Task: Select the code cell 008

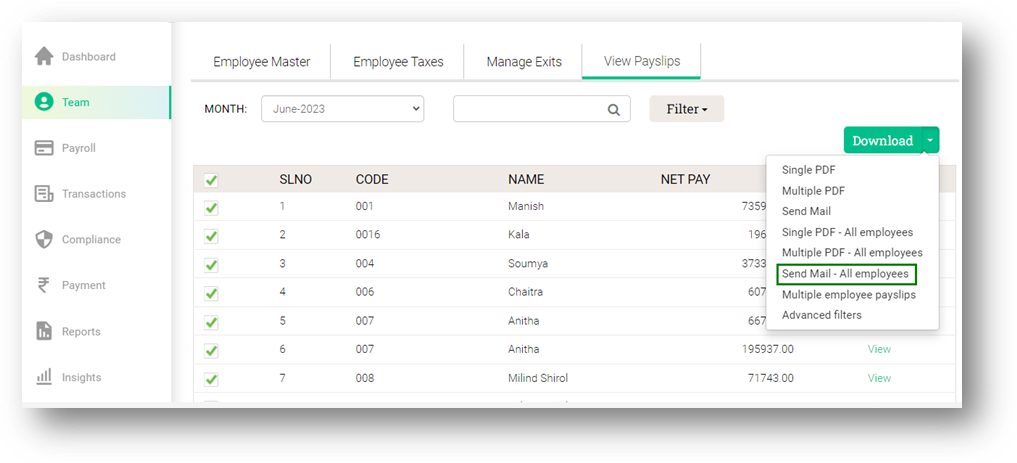Action: point(365,378)
